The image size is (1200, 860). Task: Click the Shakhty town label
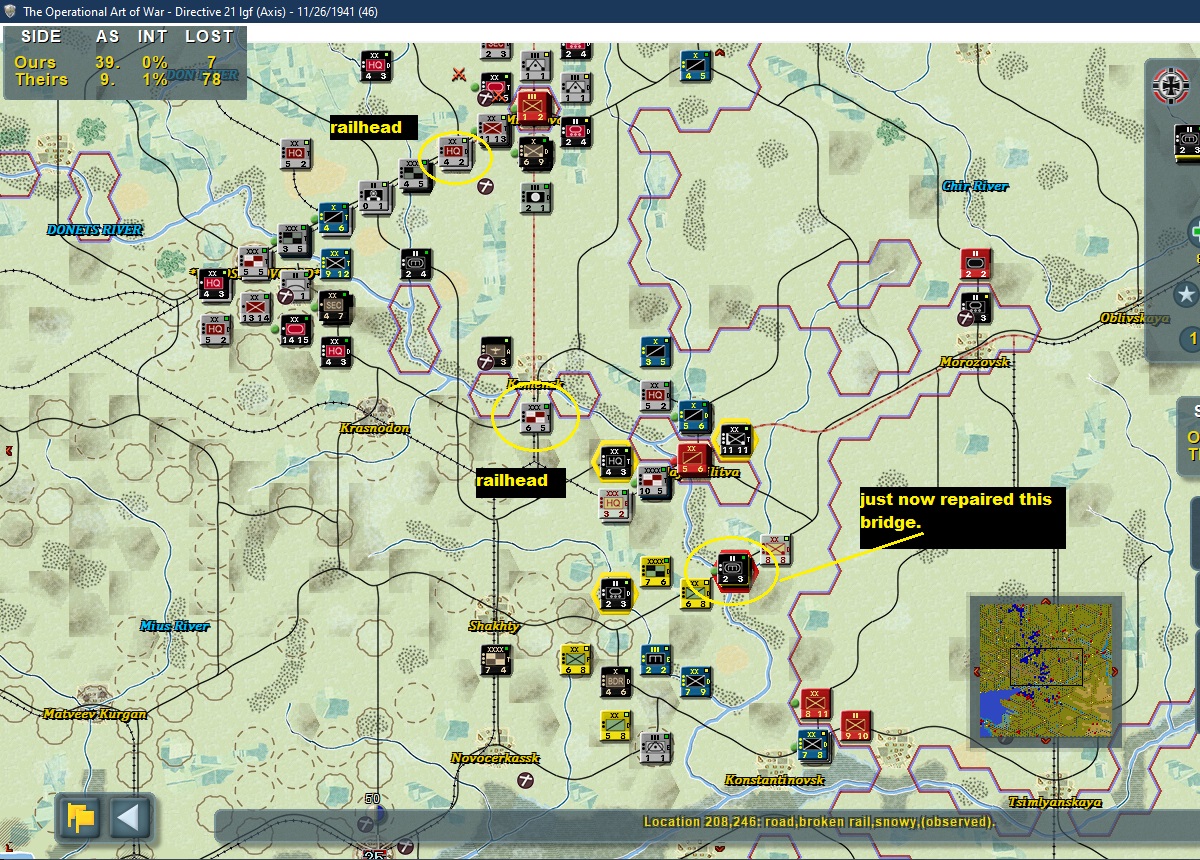(494, 626)
